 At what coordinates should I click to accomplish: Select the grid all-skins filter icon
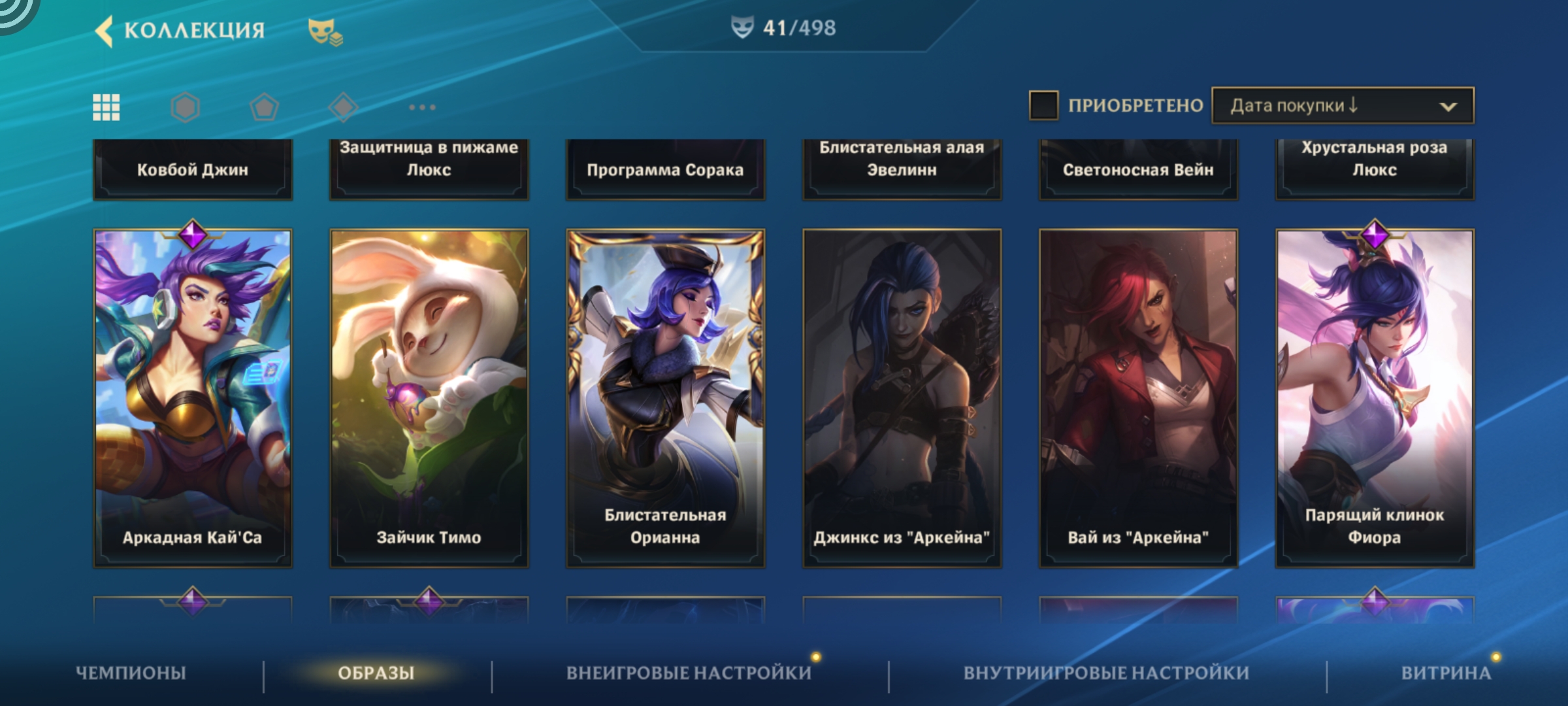tap(106, 107)
